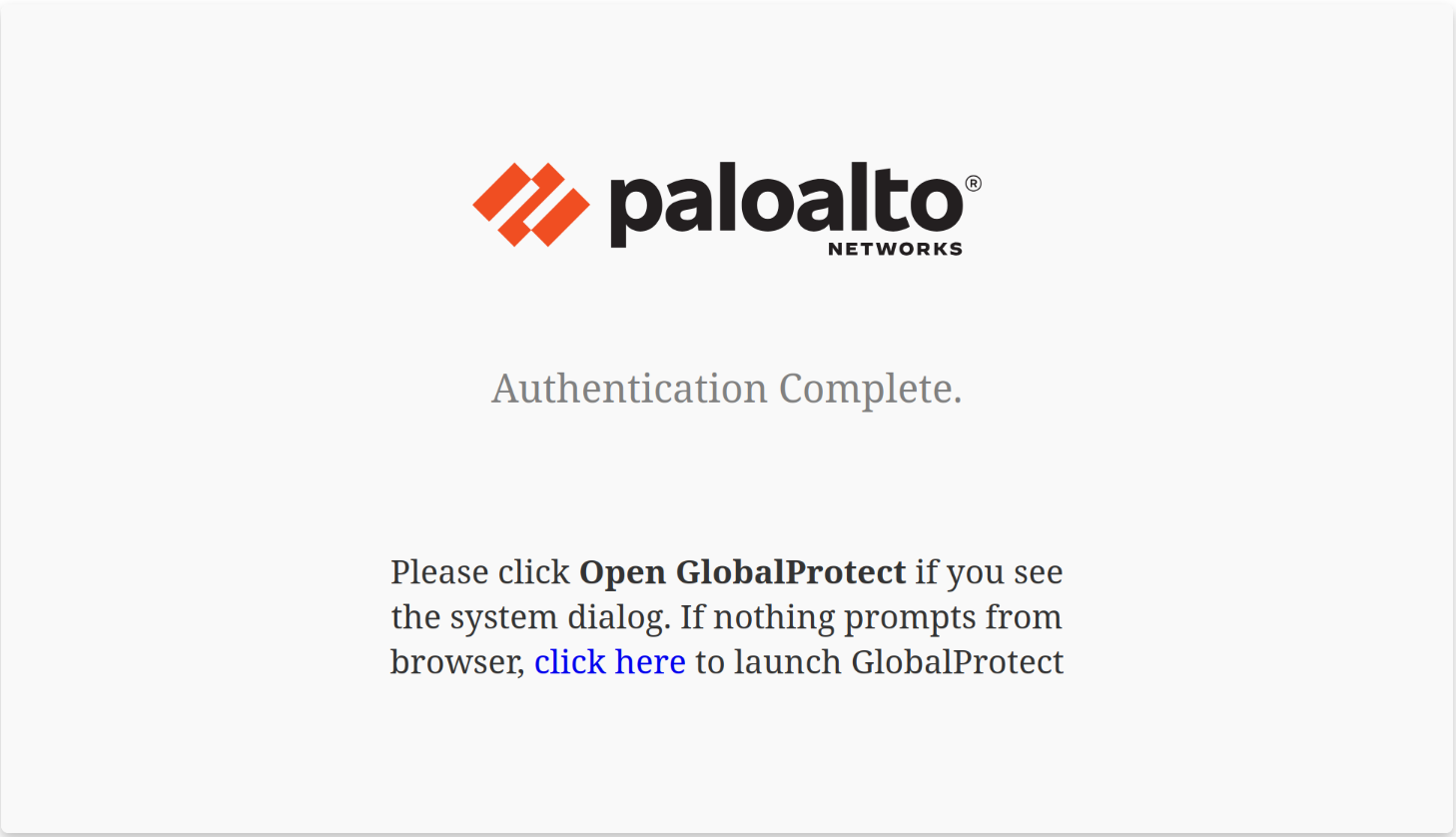The width and height of the screenshot is (1456, 837).
Task: Click the word "here" in the blue link
Action: click(650, 662)
